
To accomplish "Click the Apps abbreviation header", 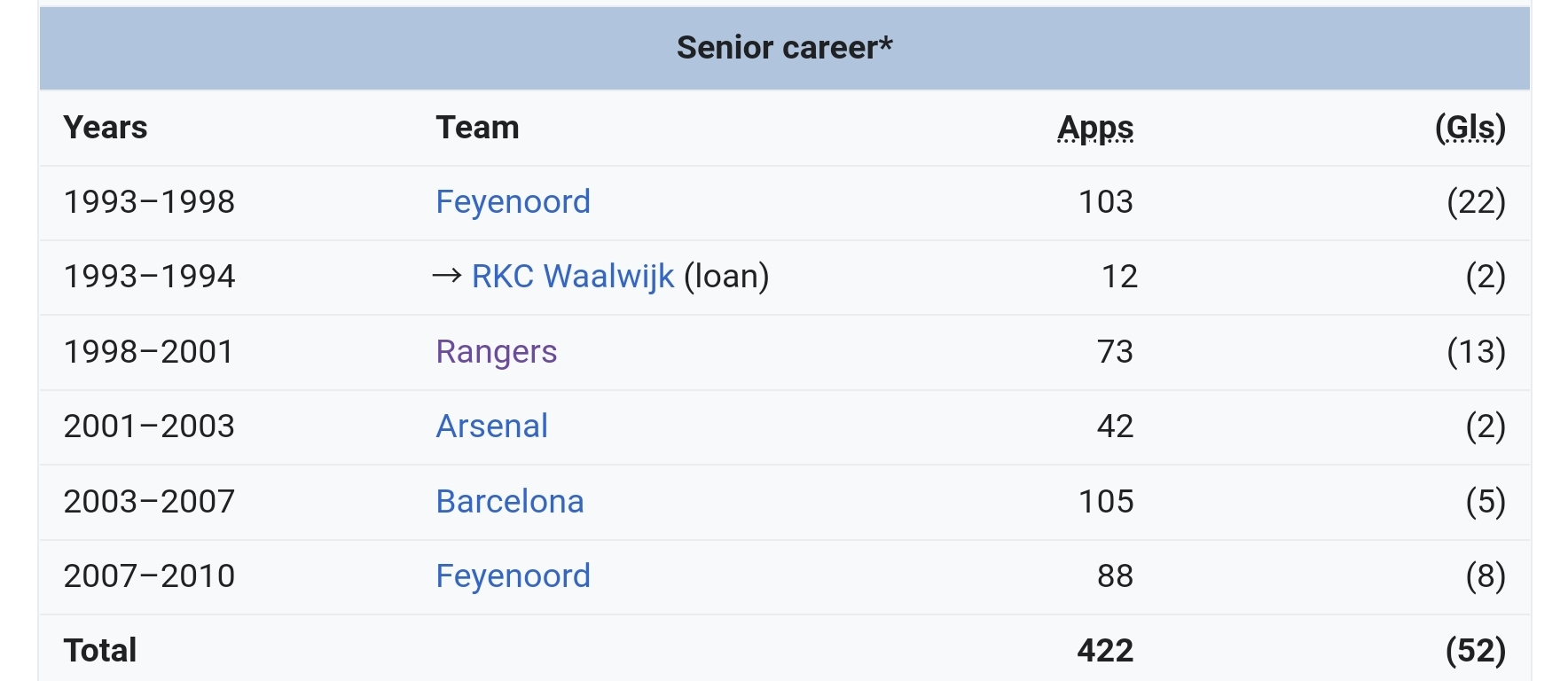I will pos(1095,128).
